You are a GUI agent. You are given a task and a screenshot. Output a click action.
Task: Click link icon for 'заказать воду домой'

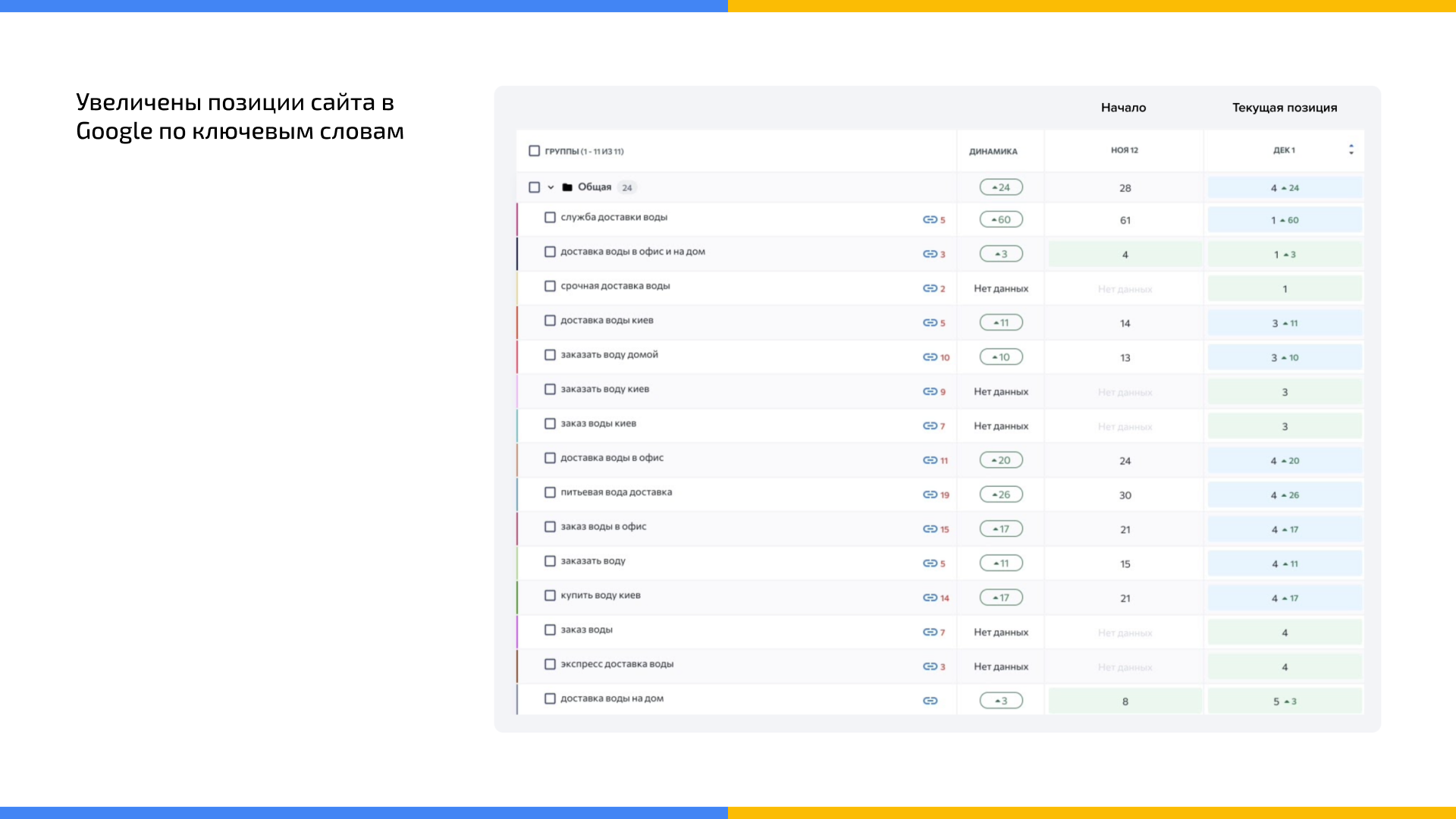pyautogui.click(x=930, y=357)
